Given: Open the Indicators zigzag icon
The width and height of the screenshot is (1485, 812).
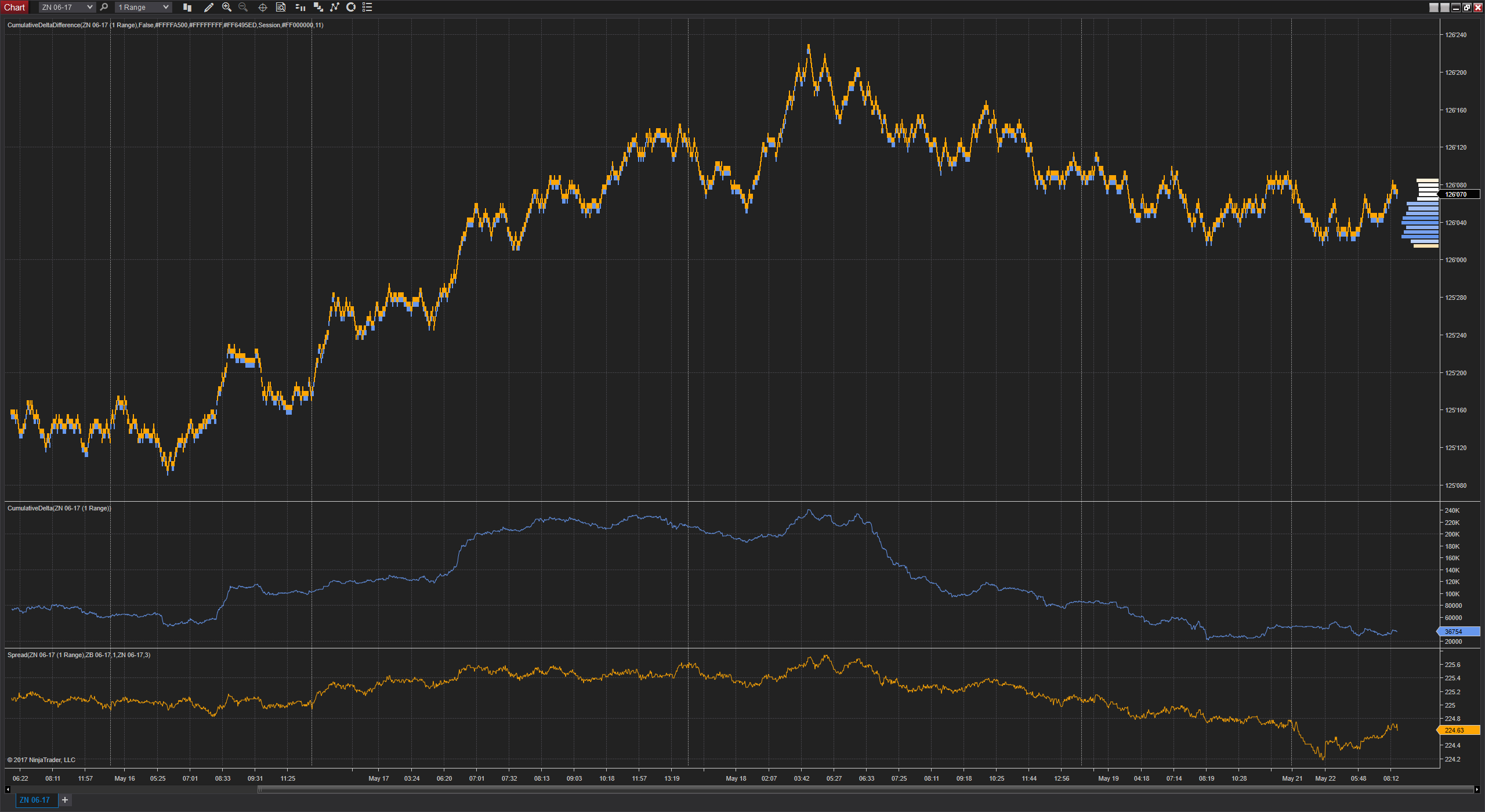Looking at the screenshot, I should tap(334, 8).
